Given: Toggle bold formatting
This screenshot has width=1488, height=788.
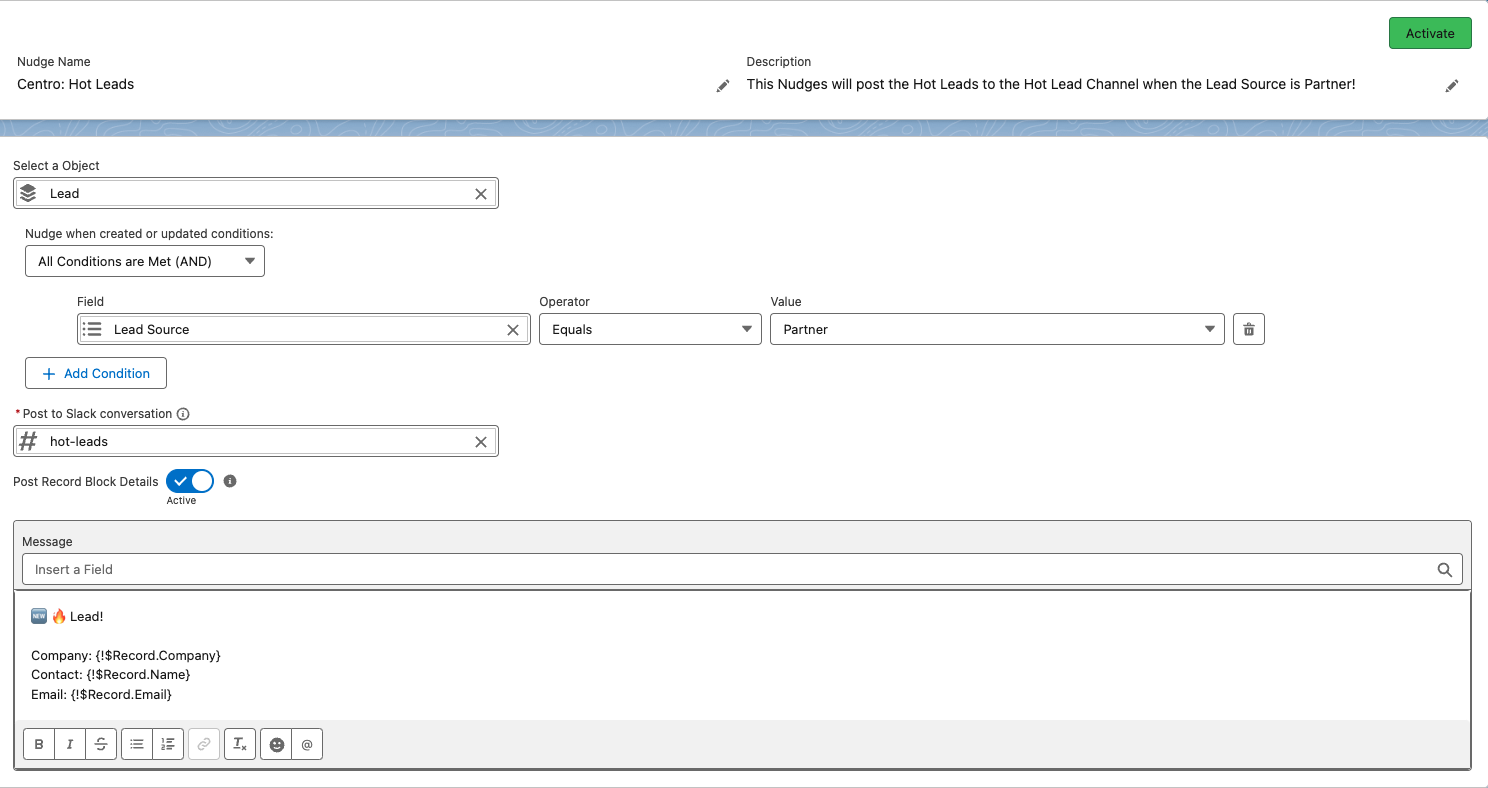Looking at the screenshot, I should tap(39, 744).
